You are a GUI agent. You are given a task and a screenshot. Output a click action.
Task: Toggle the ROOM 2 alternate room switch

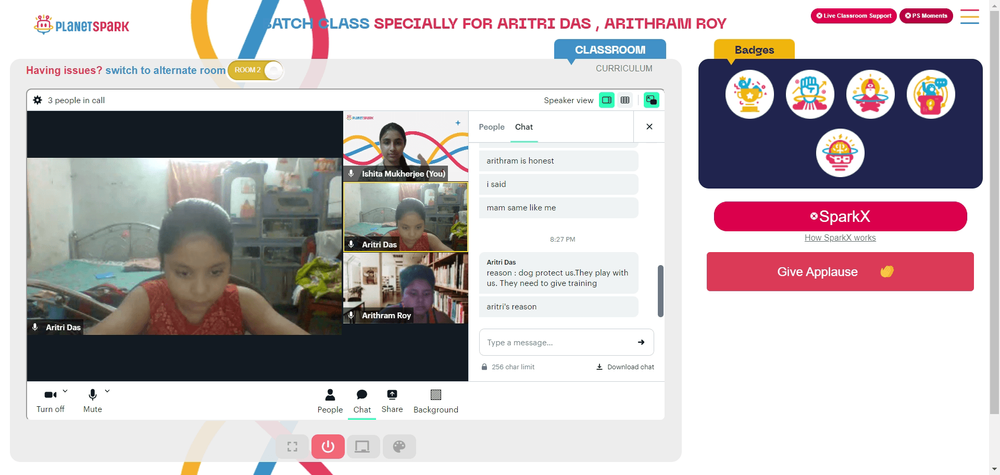255,70
